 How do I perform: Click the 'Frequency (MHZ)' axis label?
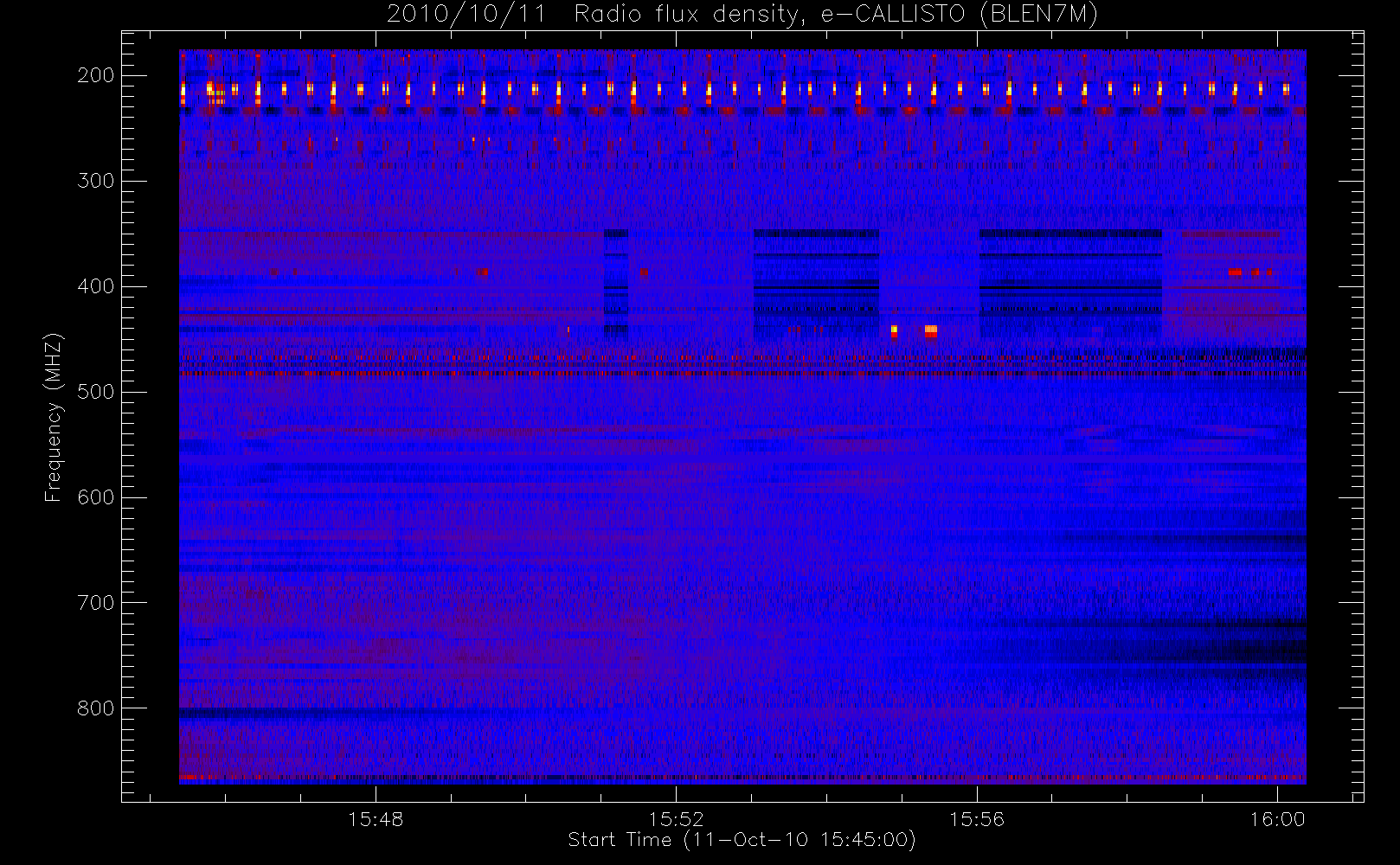click(x=54, y=417)
